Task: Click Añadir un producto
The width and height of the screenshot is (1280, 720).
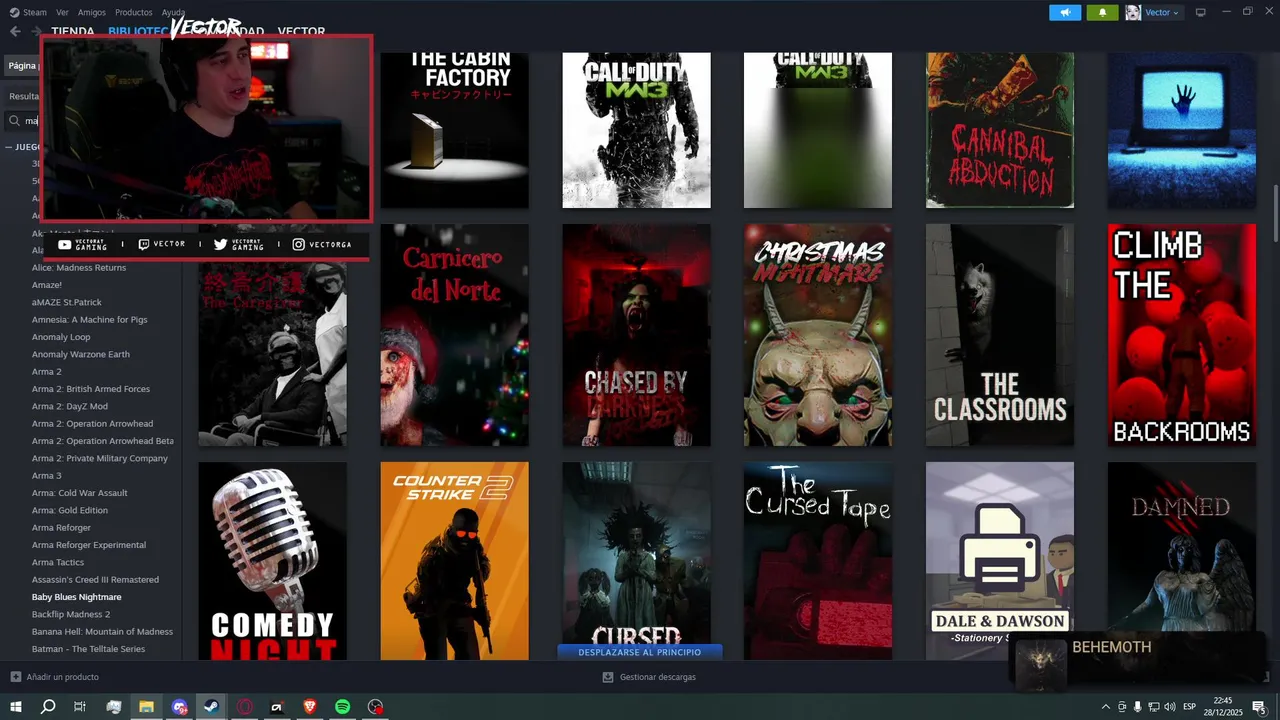Action: tap(62, 677)
